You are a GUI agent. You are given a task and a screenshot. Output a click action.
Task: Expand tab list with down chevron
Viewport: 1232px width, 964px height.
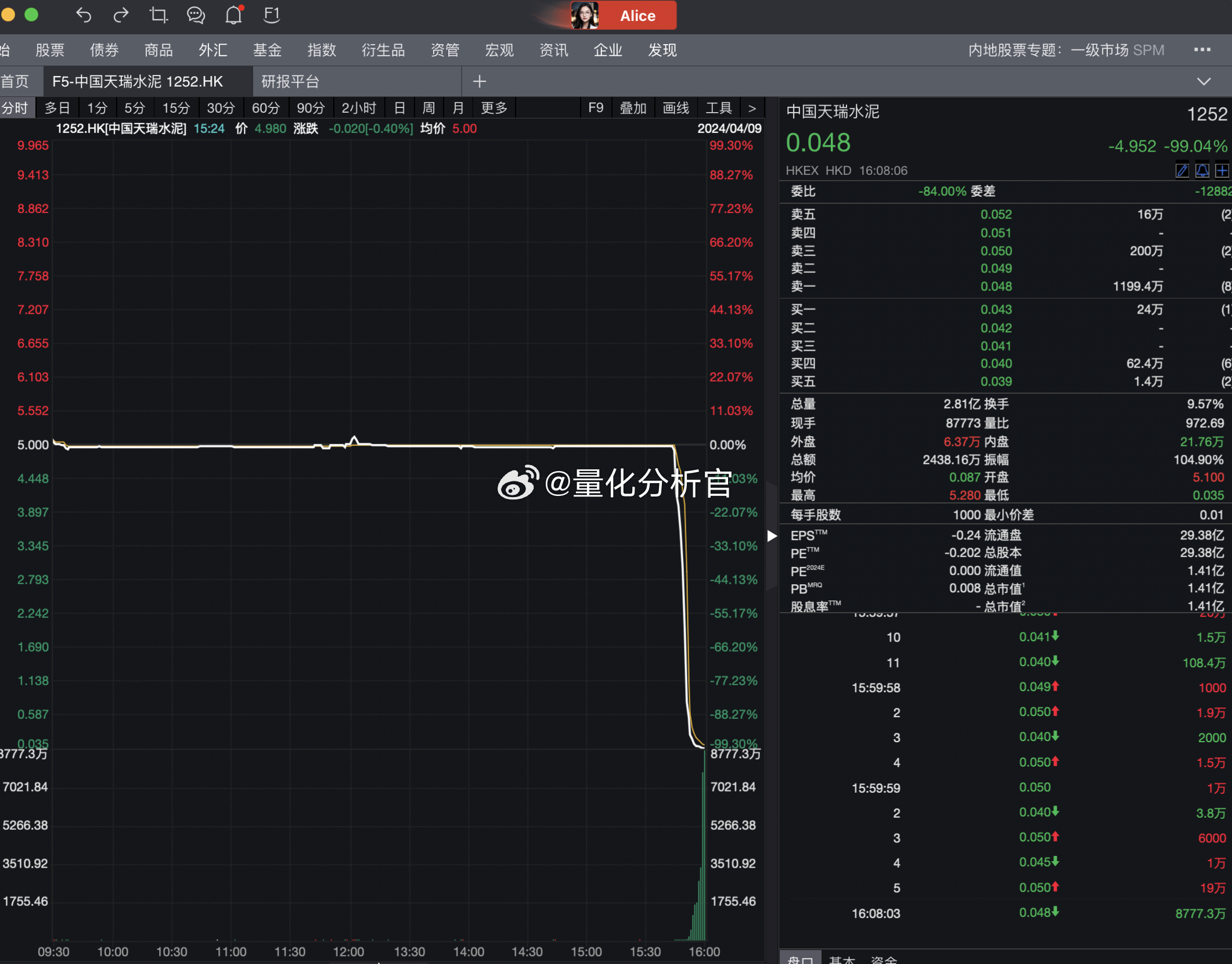pos(1204,81)
